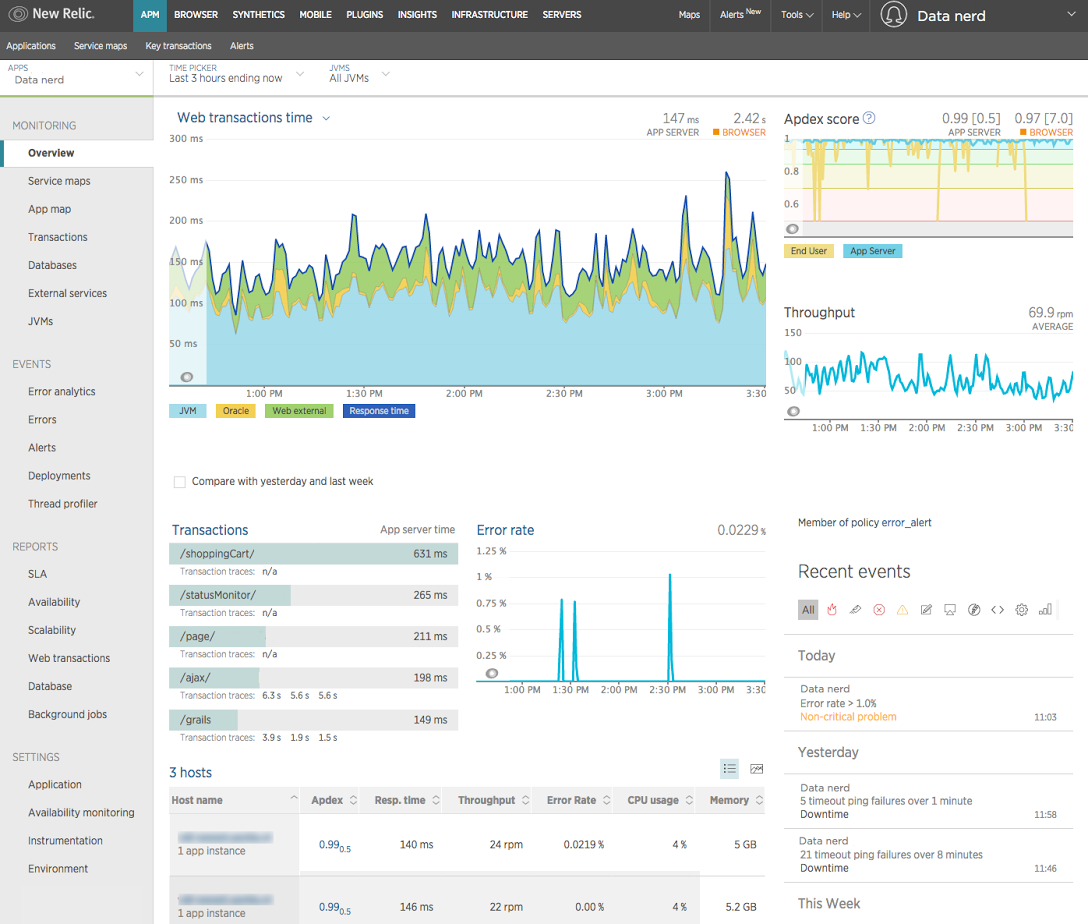1088x924 pixels.
Task: Filter recent events by red fire icon
Action: (x=832, y=610)
